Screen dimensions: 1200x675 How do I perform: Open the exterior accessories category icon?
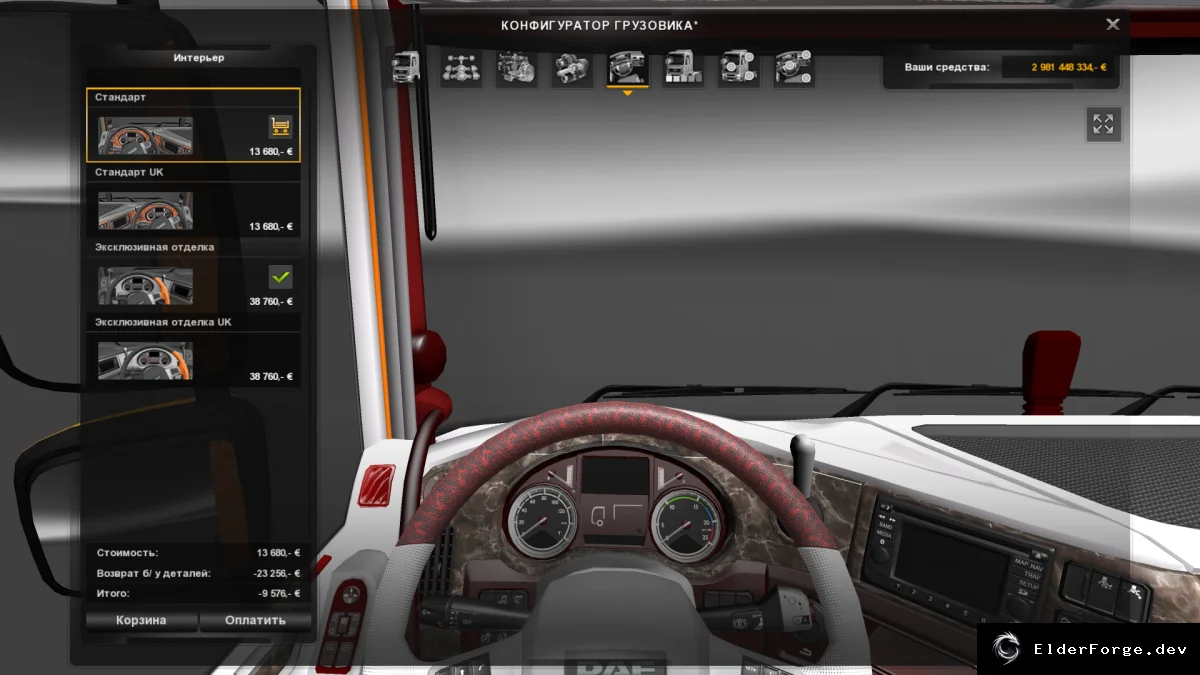739,68
